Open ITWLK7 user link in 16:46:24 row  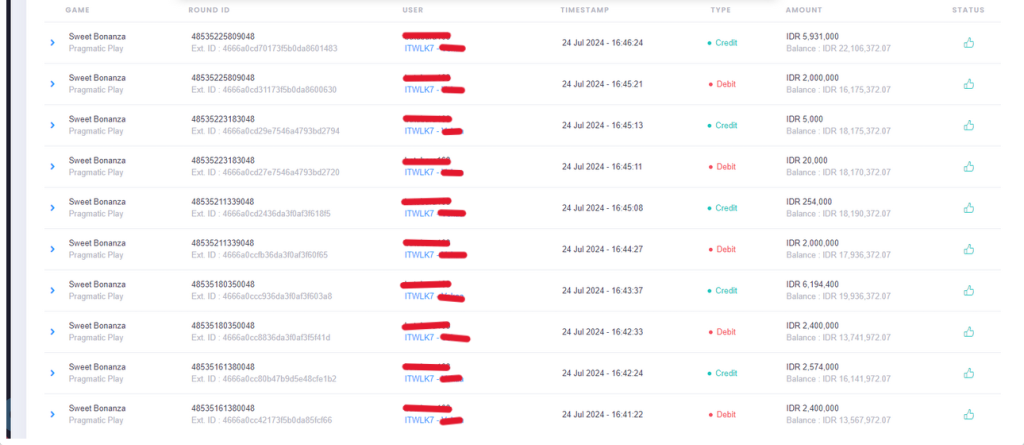coord(419,48)
